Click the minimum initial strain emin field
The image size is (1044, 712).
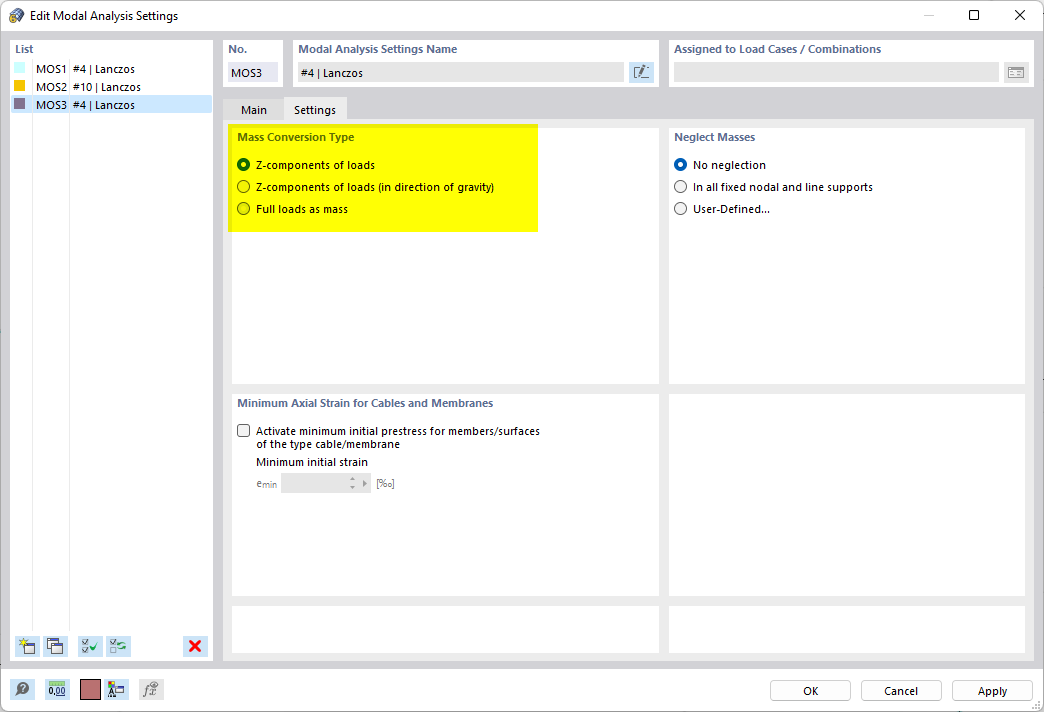[314, 484]
